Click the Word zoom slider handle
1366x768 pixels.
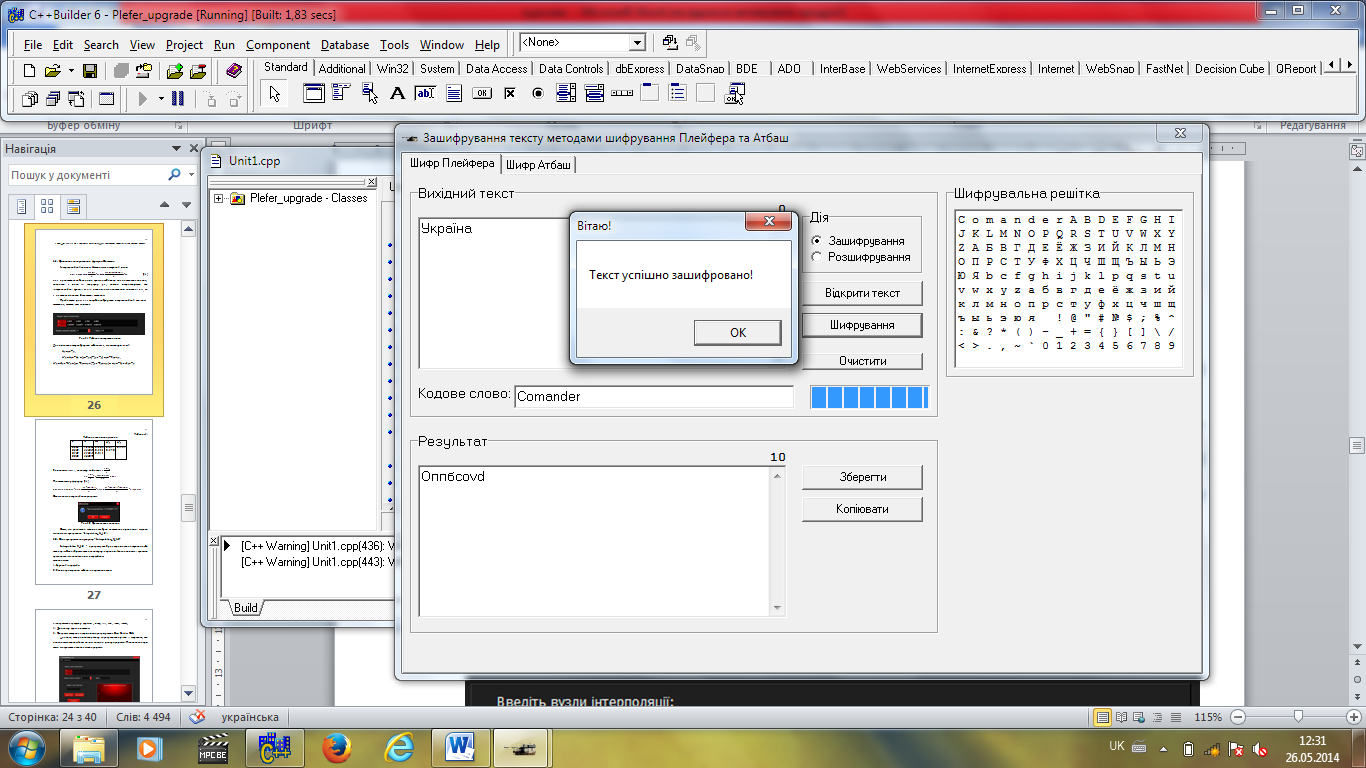coord(1298,716)
